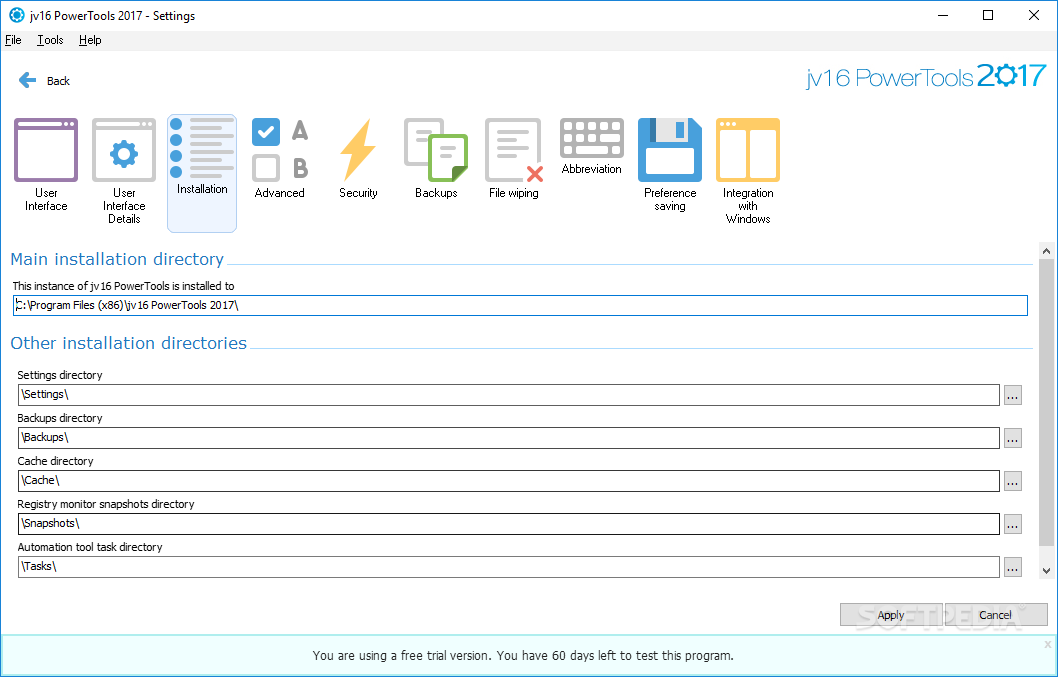Select the Installation settings icon
The height and width of the screenshot is (677, 1058).
[202, 173]
